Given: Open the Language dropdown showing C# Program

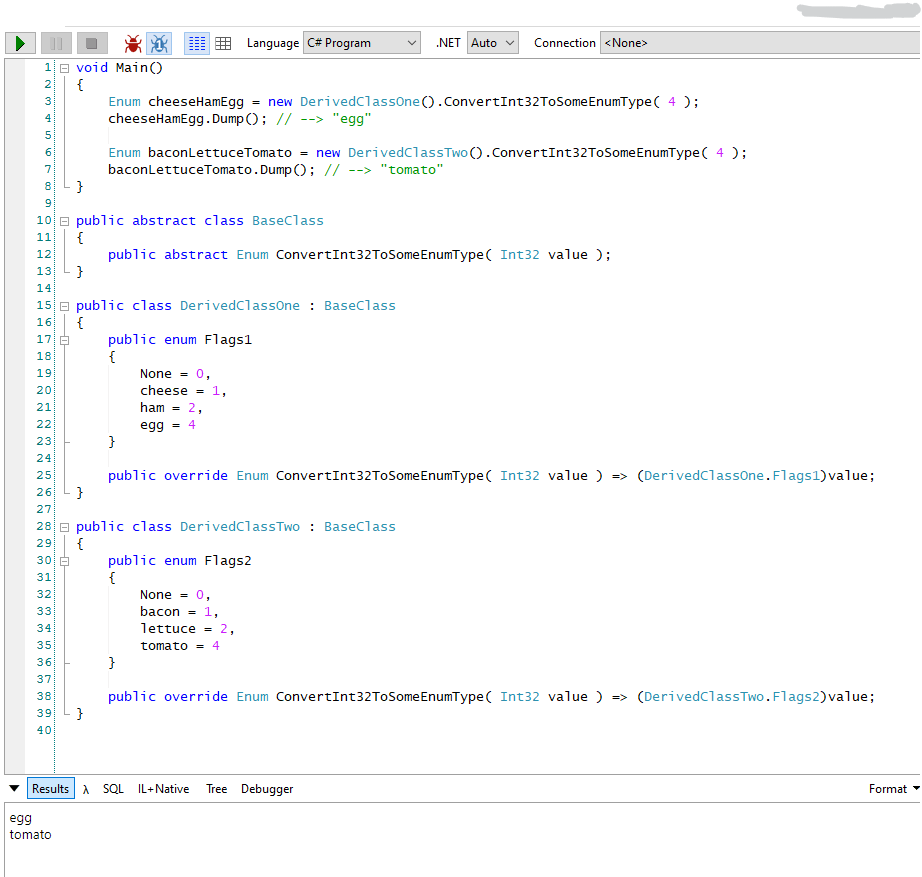Looking at the screenshot, I should (x=362, y=43).
